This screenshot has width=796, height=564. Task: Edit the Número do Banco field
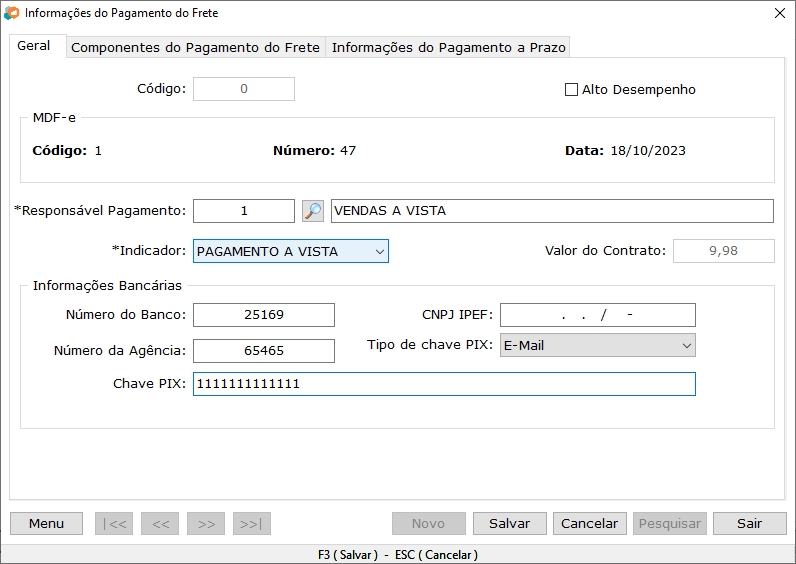(264, 315)
